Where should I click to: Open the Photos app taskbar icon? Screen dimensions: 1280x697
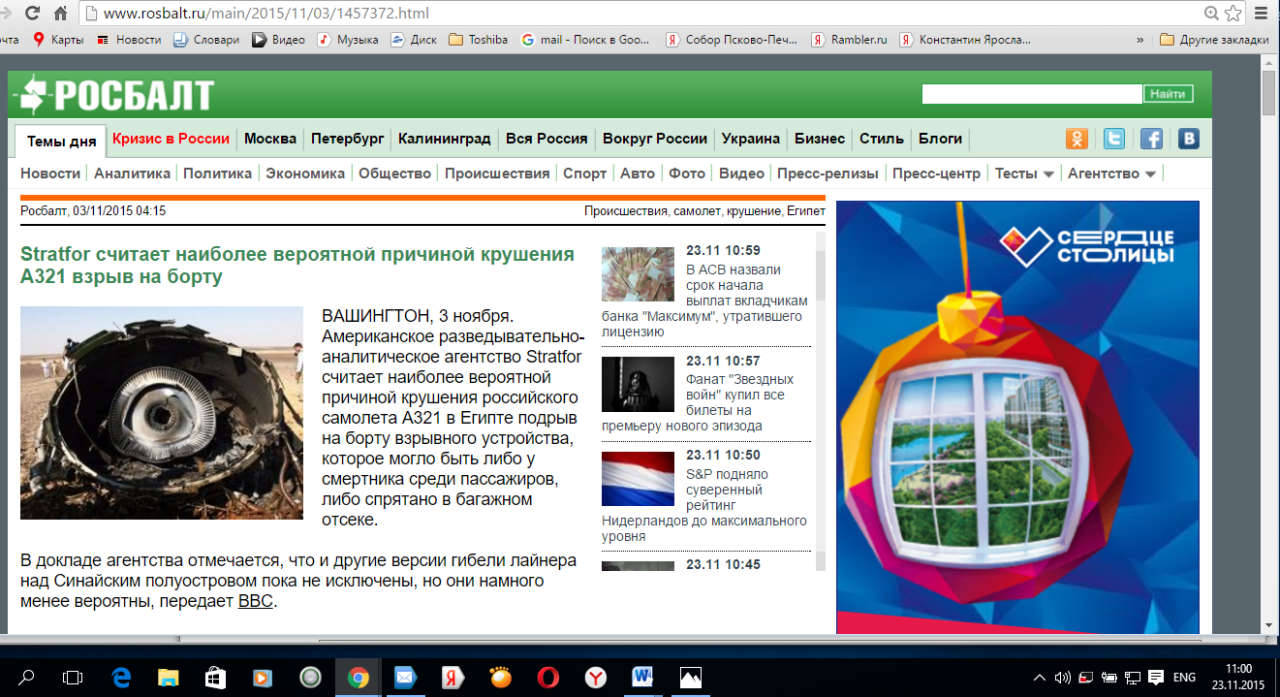690,677
